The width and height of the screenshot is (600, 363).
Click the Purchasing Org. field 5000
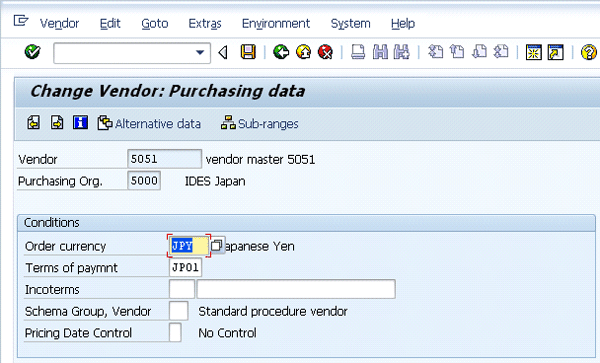point(144,181)
